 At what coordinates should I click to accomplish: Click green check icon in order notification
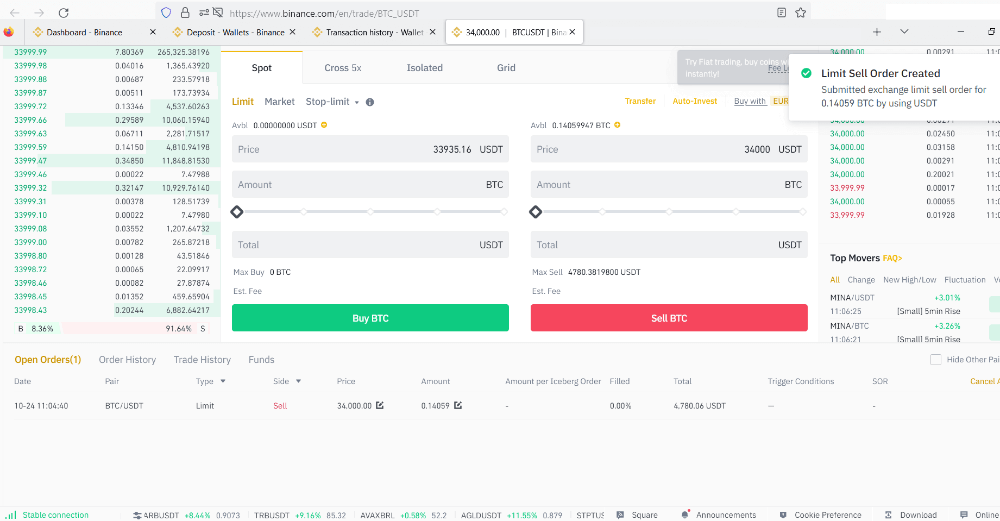pos(806,73)
